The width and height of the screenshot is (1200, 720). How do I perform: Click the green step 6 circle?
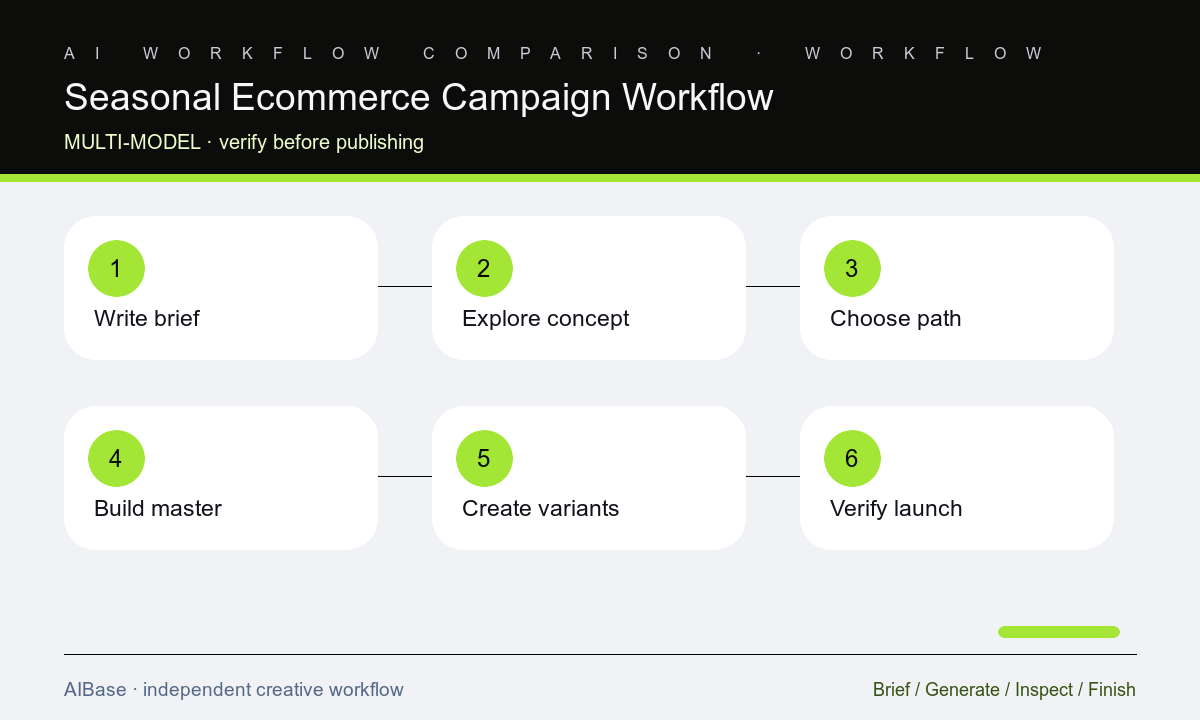click(x=852, y=458)
